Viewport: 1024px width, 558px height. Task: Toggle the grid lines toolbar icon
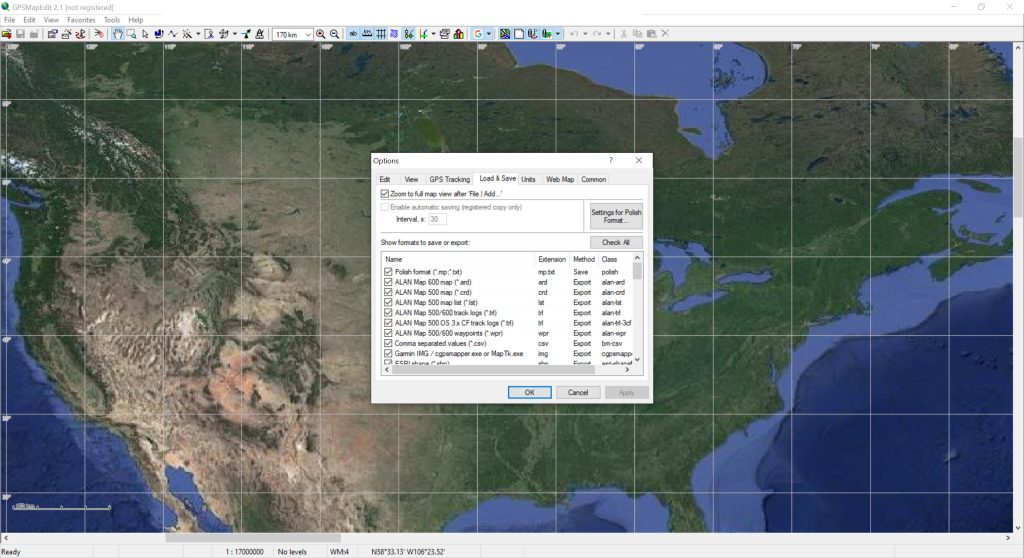pyautogui.click(x=381, y=33)
